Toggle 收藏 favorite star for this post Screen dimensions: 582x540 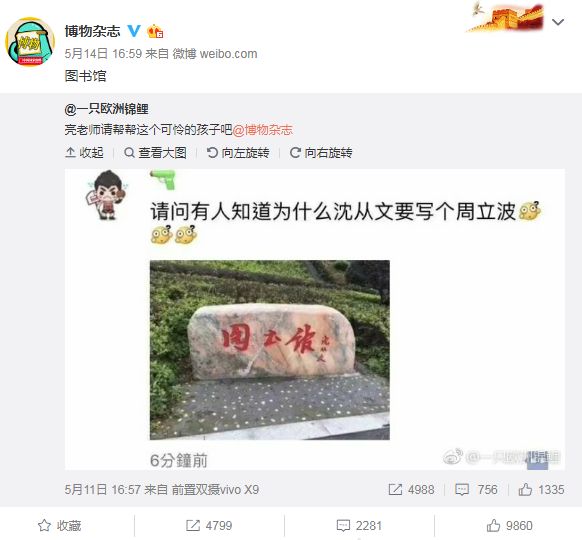pyautogui.click(x=60, y=526)
